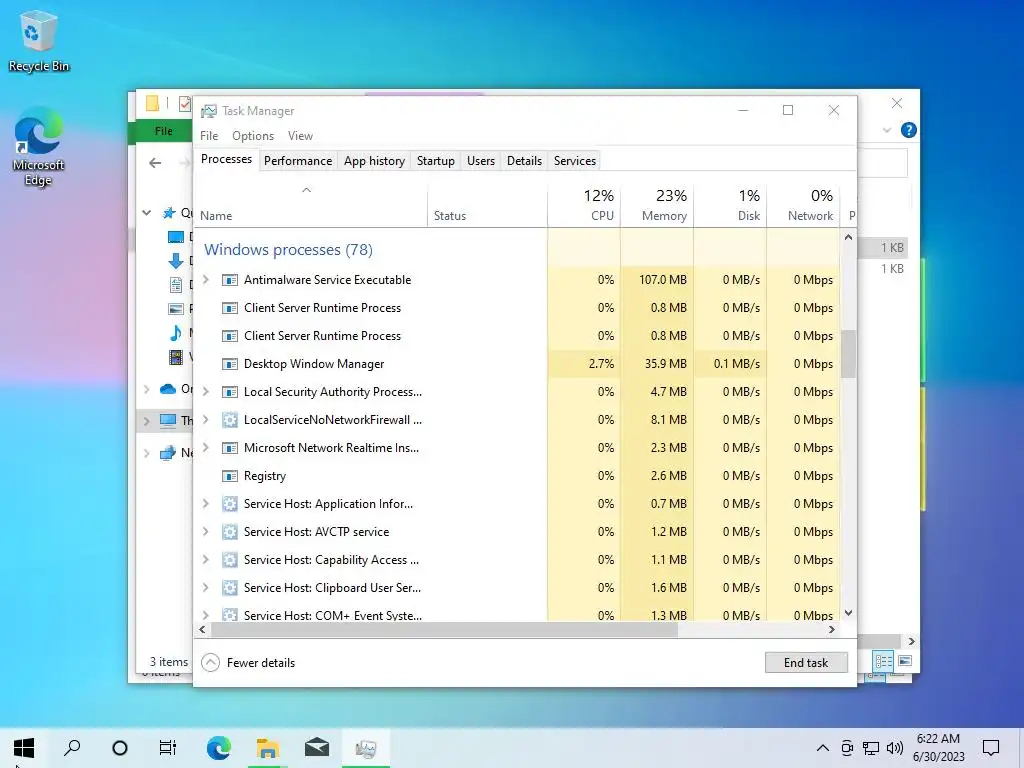The height and width of the screenshot is (768, 1024).
Task: Sort by the Status column header
Action: pos(487,205)
